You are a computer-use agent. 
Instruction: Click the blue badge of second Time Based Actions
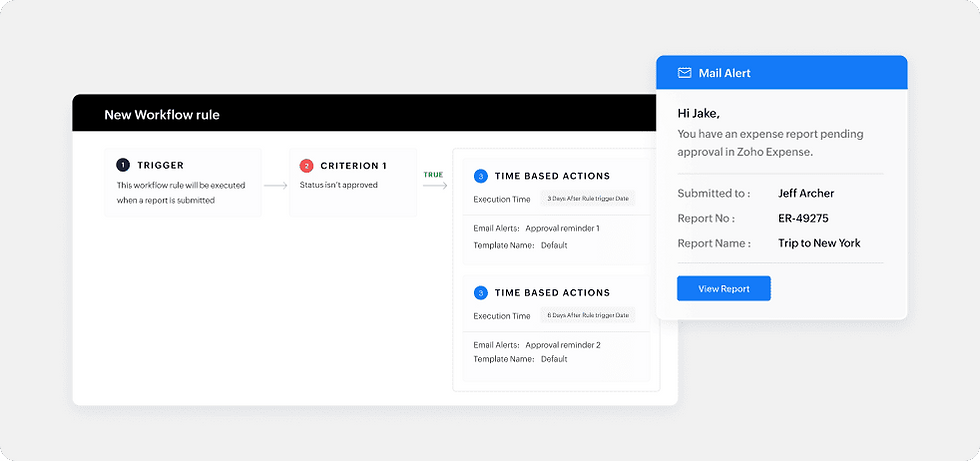481,292
